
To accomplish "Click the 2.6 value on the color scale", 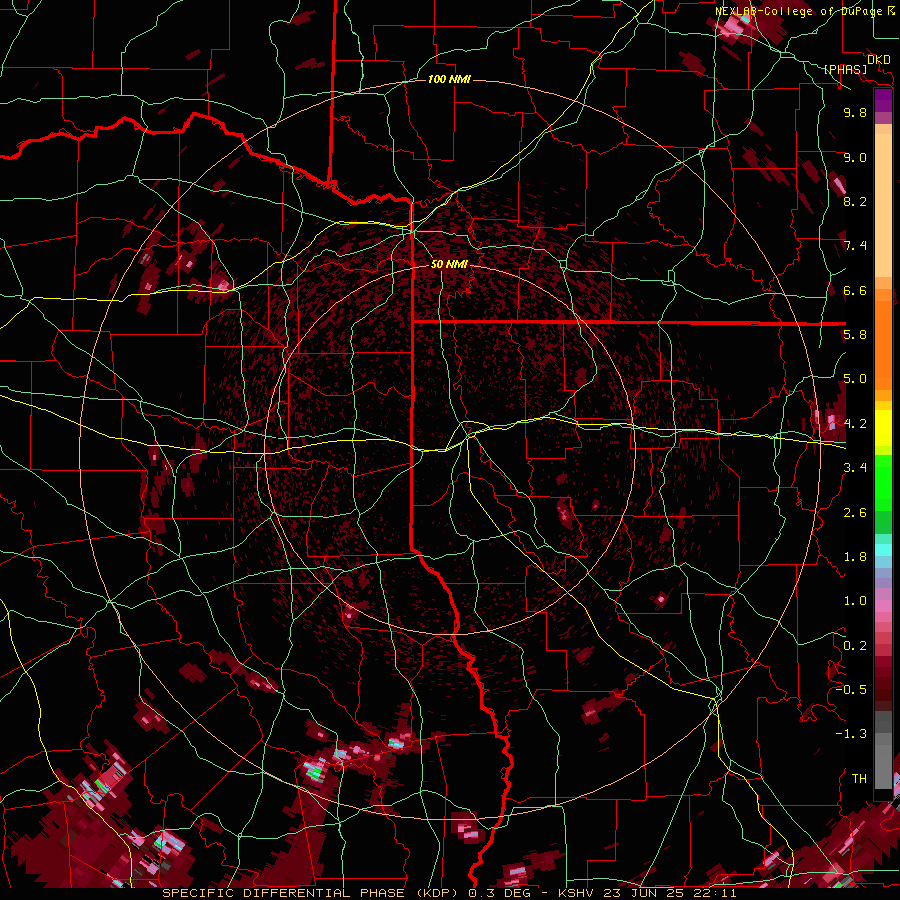I will click(855, 513).
